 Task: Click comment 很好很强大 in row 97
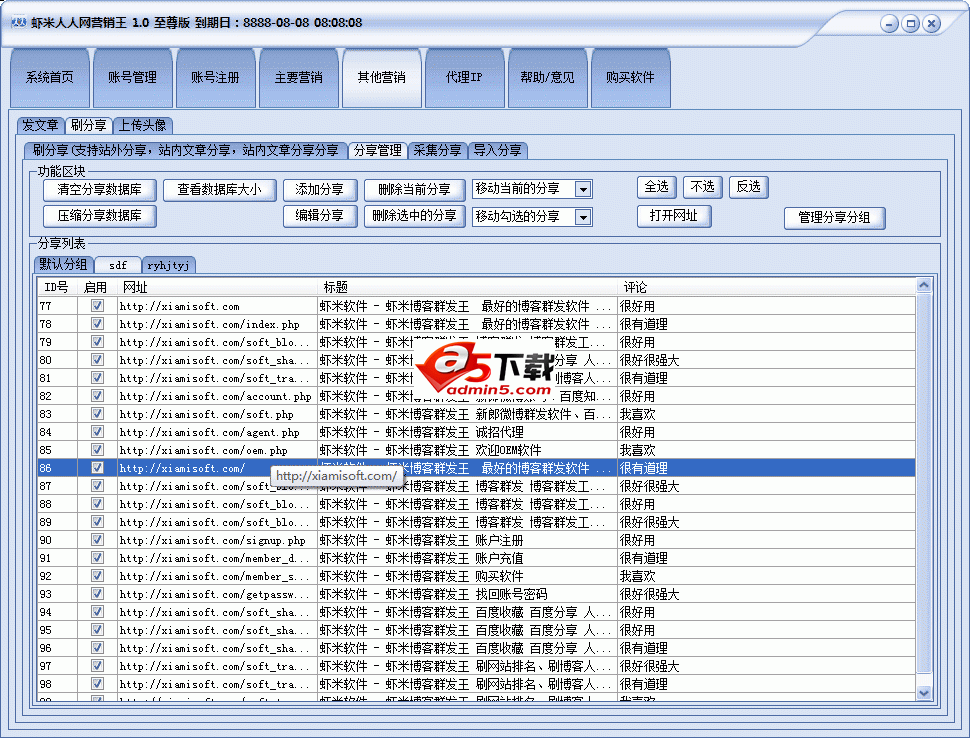click(x=650, y=666)
